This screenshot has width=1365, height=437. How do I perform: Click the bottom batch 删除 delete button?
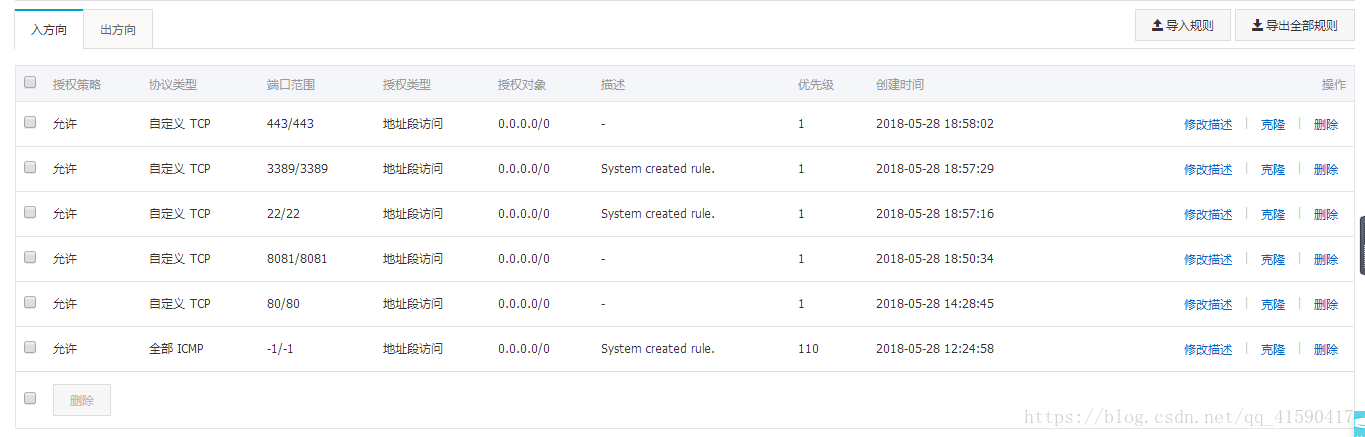(x=82, y=400)
